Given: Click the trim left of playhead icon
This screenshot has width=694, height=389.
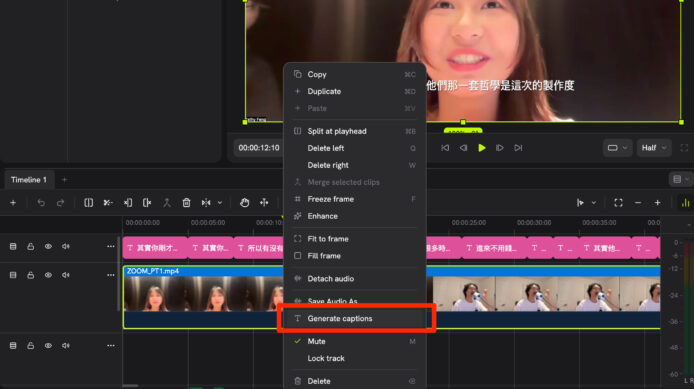Looking at the screenshot, I should [x=128, y=203].
